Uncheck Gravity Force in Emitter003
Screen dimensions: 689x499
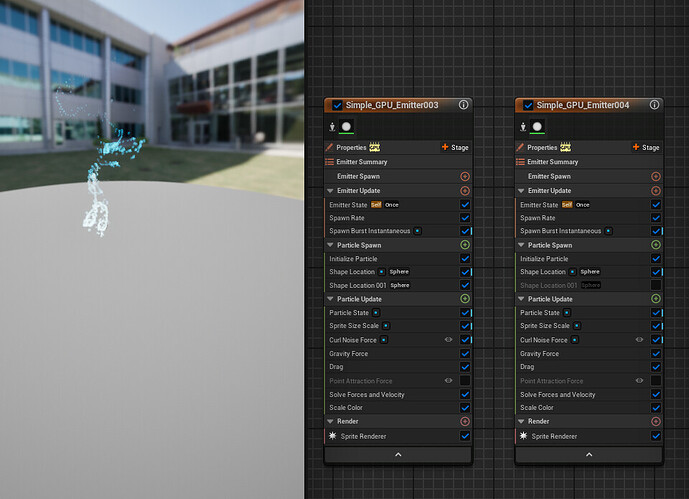click(465, 353)
